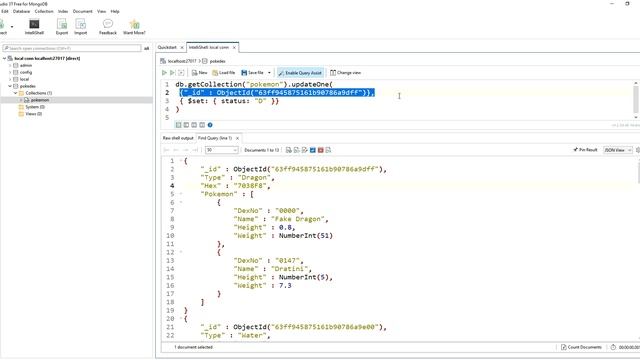The image size is (640, 360).
Task: Select the IntelliShell local conn tab
Action: pos(209,47)
